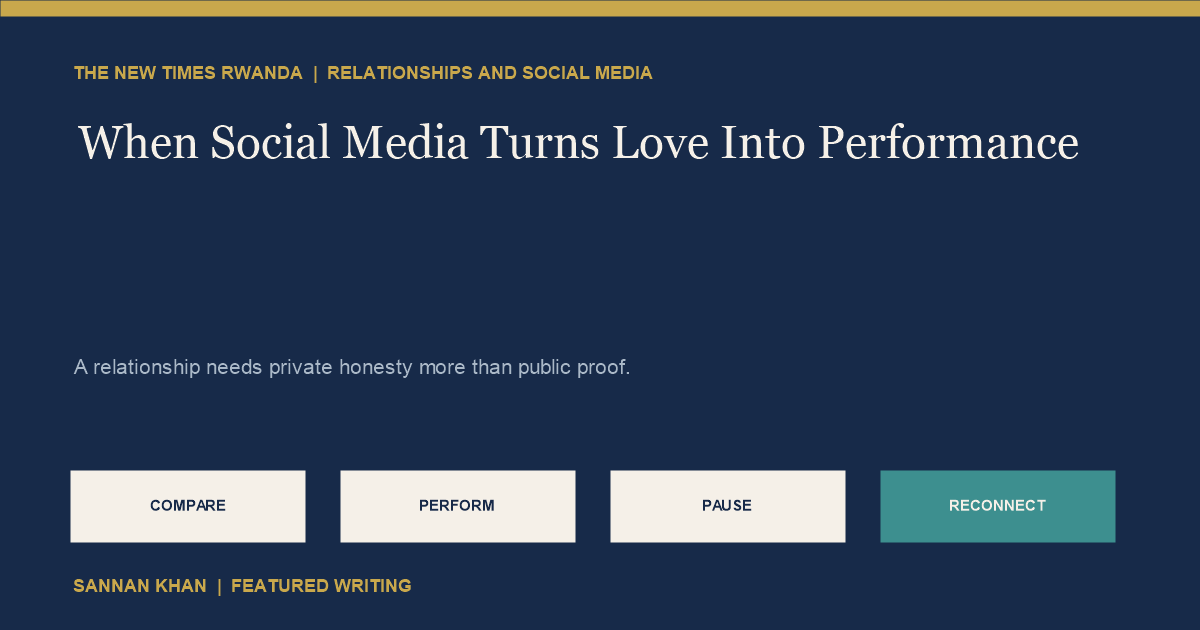The image size is (1200, 630).
Task: Click the teal RECONNECT box
Action: [x=998, y=506]
